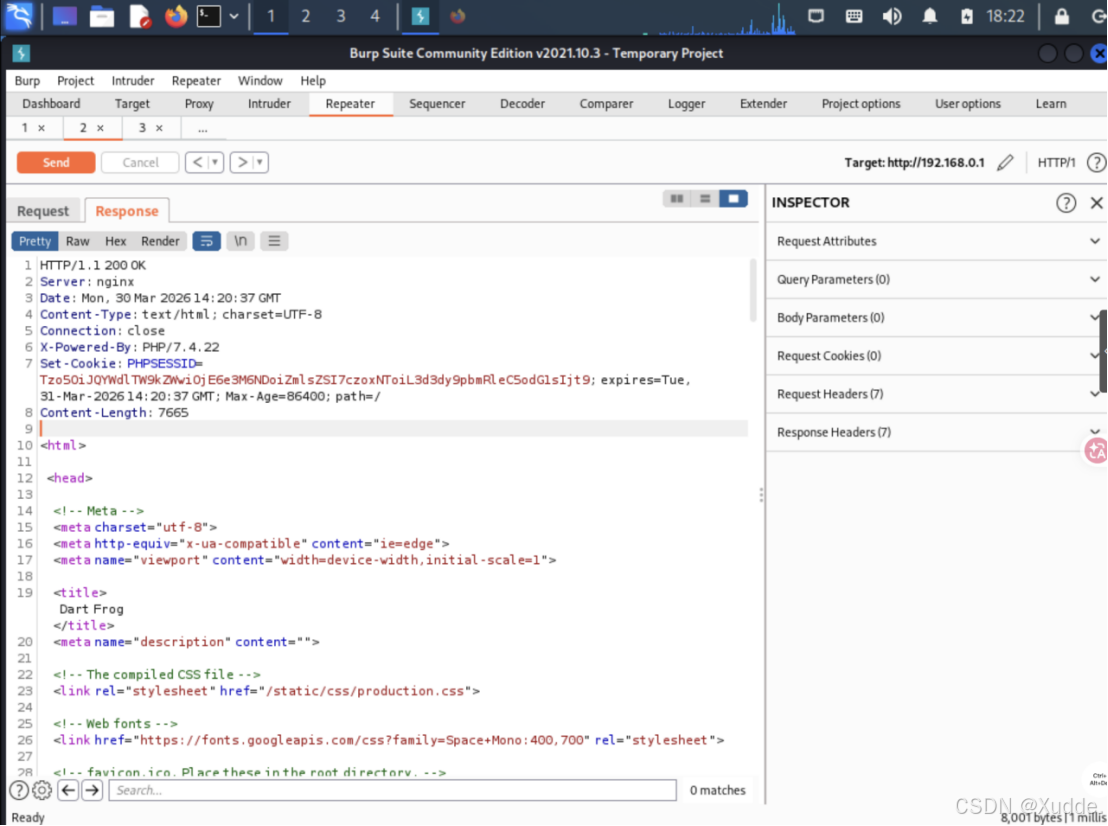
Task: Open search settings gear icon
Action: tap(42, 790)
